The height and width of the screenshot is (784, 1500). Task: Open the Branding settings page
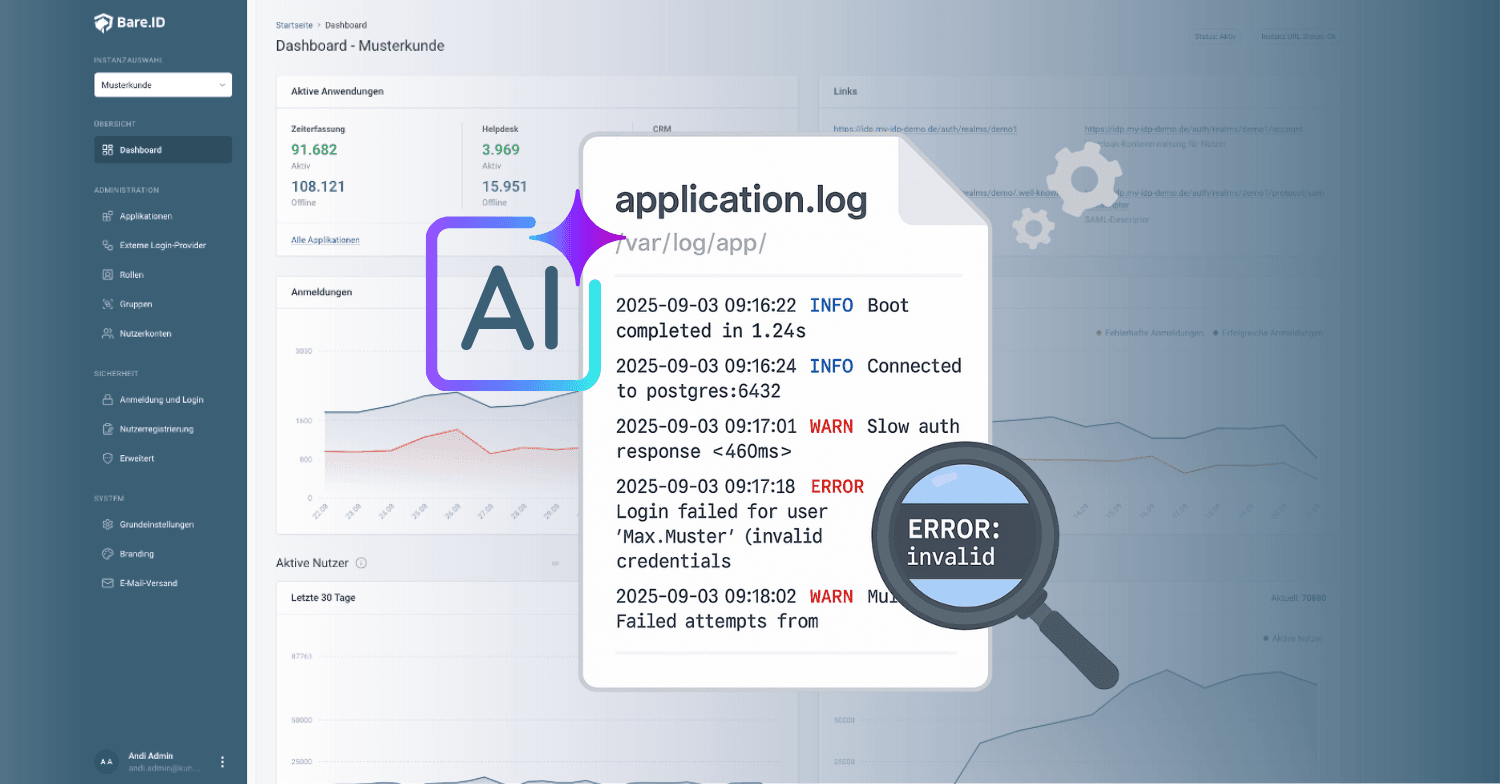(x=136, y=553)
